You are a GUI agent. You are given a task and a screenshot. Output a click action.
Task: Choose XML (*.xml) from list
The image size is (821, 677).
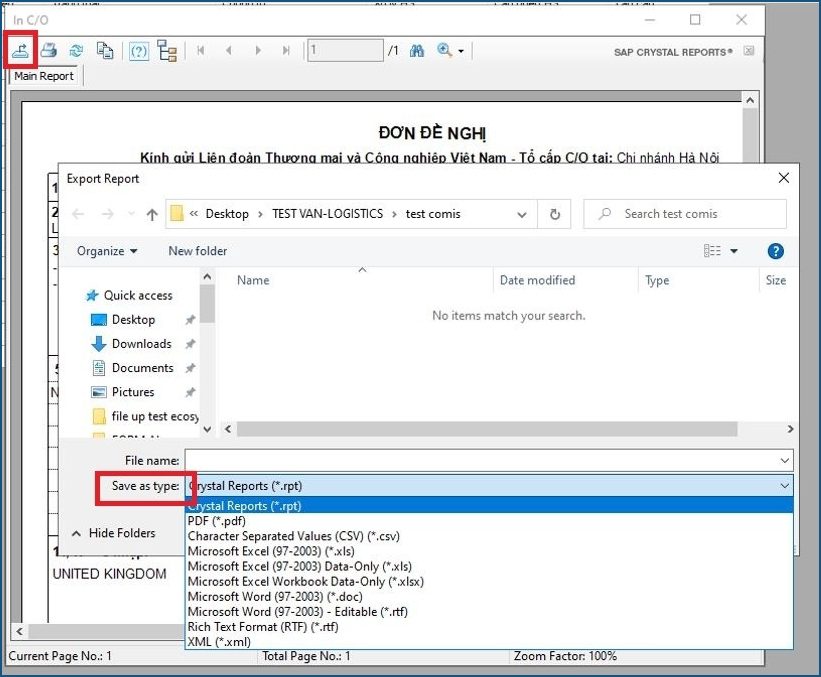pos(489,642)
